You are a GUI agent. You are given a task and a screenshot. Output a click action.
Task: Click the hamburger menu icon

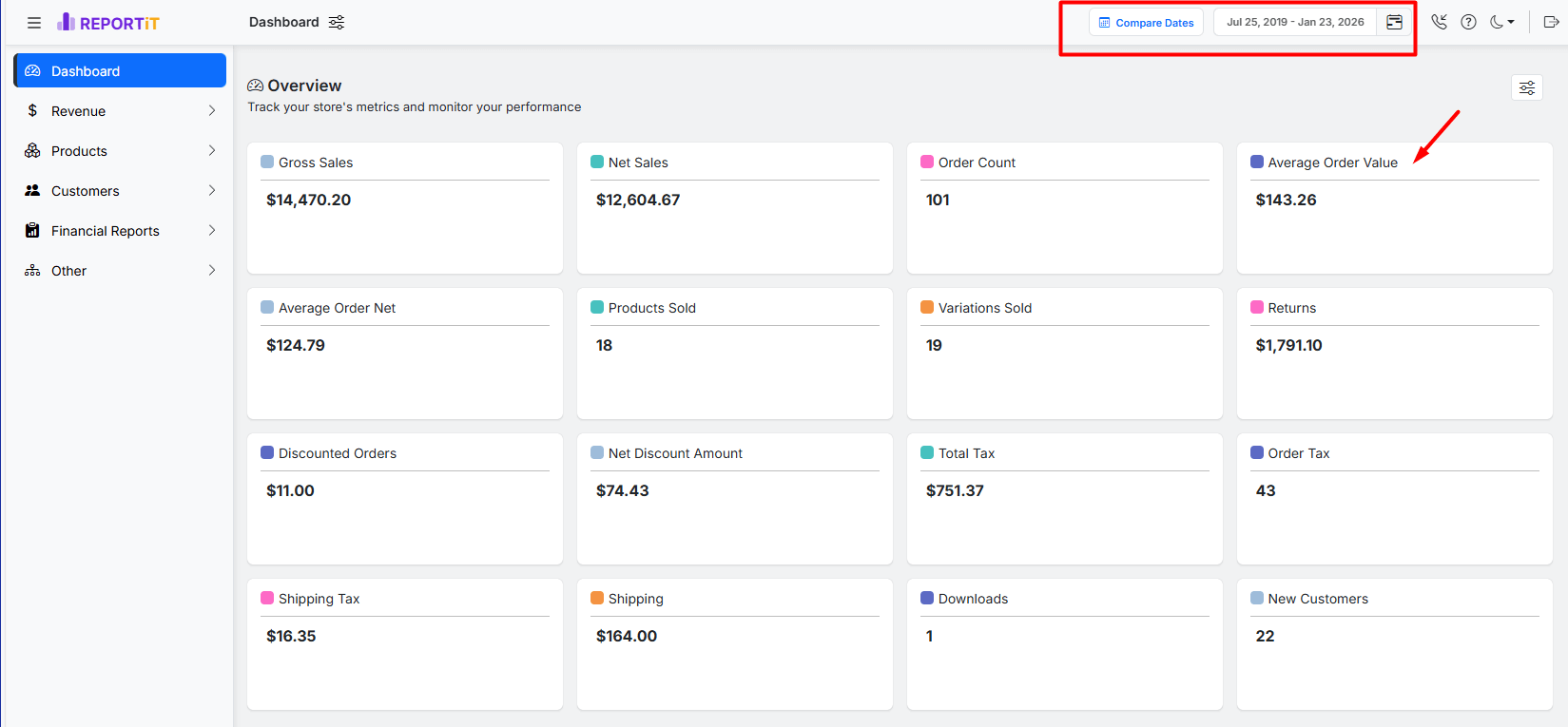click(34, 23)
